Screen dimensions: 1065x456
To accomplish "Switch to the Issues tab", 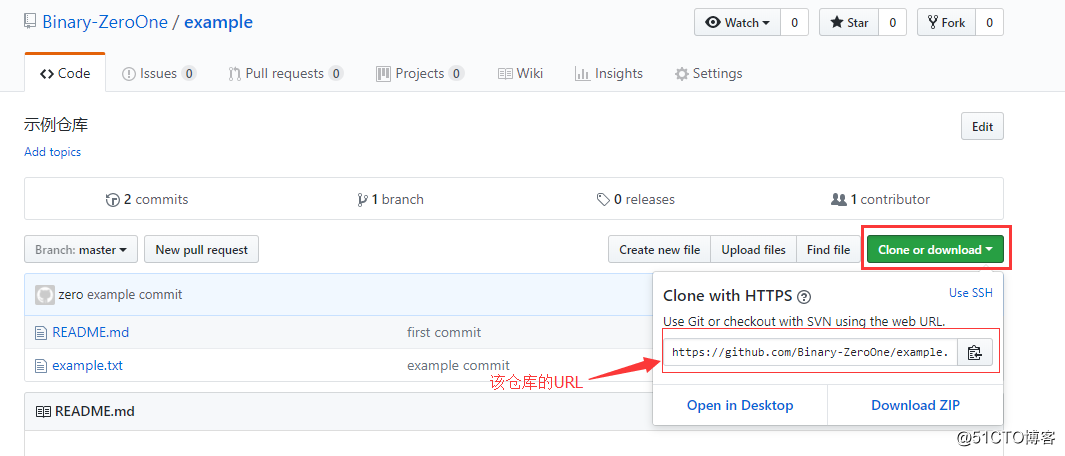I will [x=159, y=73].
